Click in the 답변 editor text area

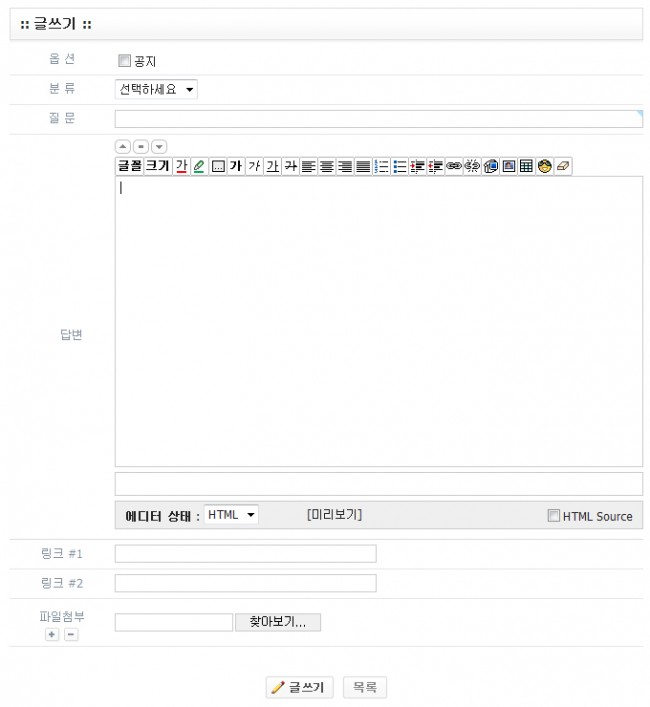379,321
